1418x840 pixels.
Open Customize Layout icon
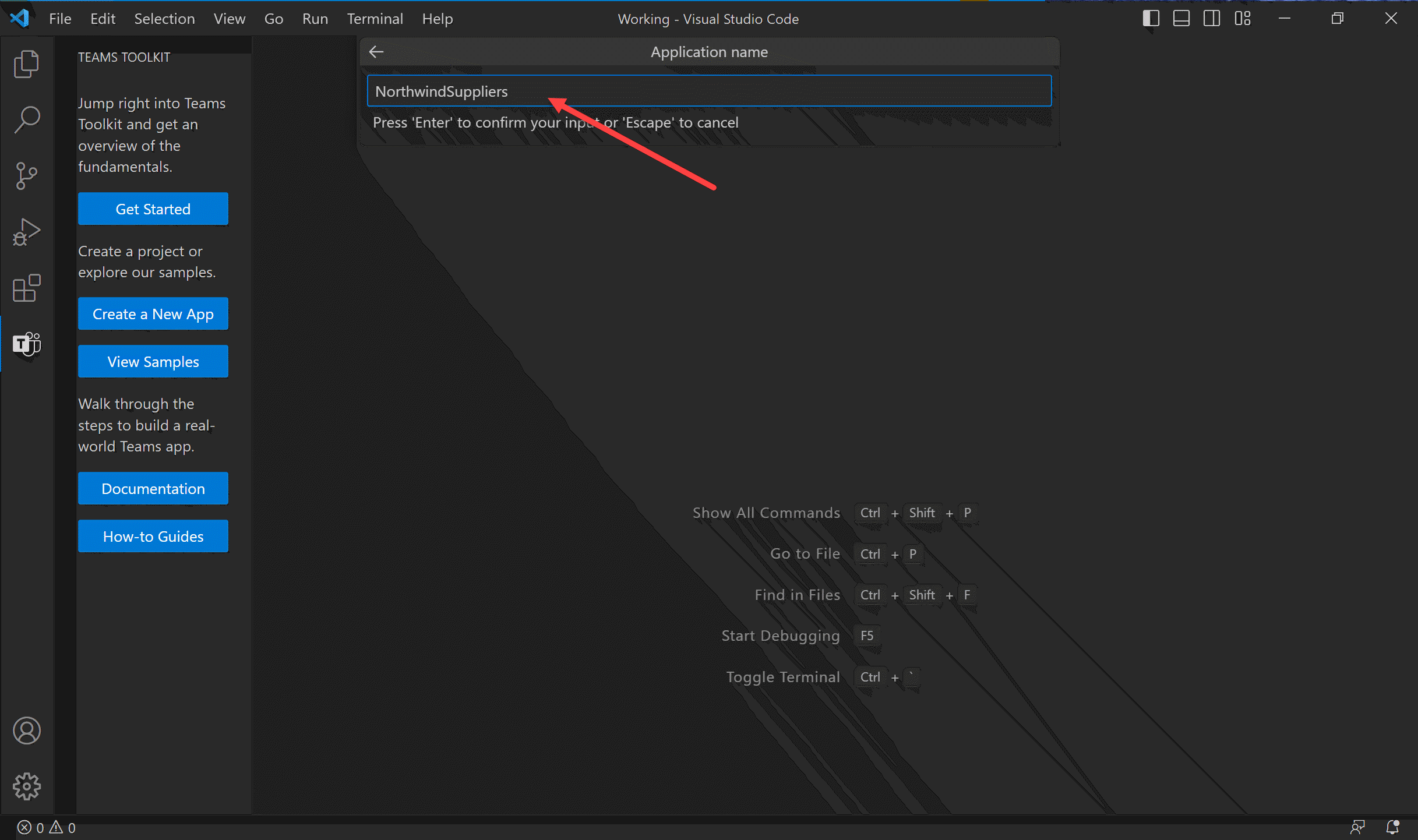pyautogui.click(x=1242, y=19)
